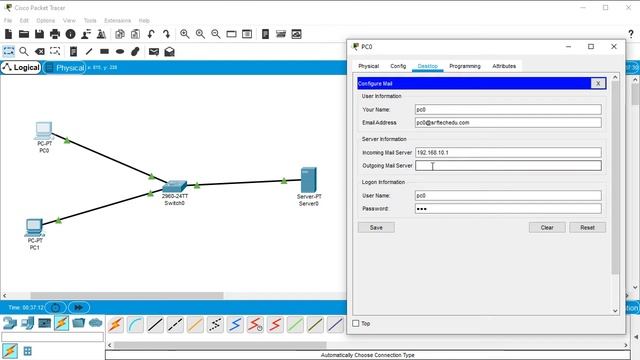Click the connections list horizontal scrollbar
640x360 pixels.
click(220, 345)
